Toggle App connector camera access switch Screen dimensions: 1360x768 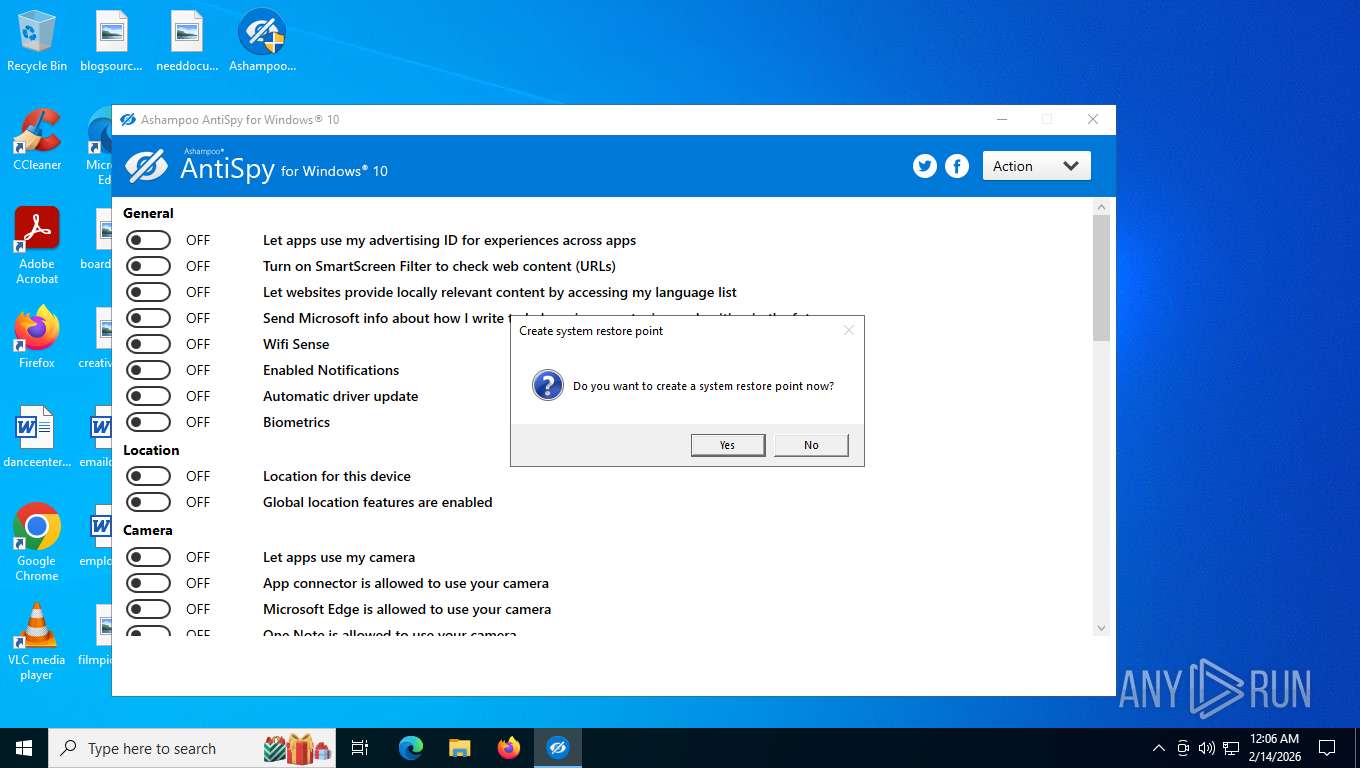(148, 583)
